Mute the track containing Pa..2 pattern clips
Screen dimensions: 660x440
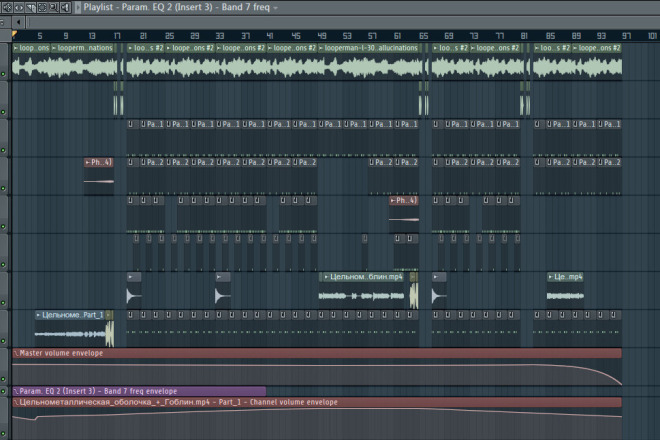[3, 188]
